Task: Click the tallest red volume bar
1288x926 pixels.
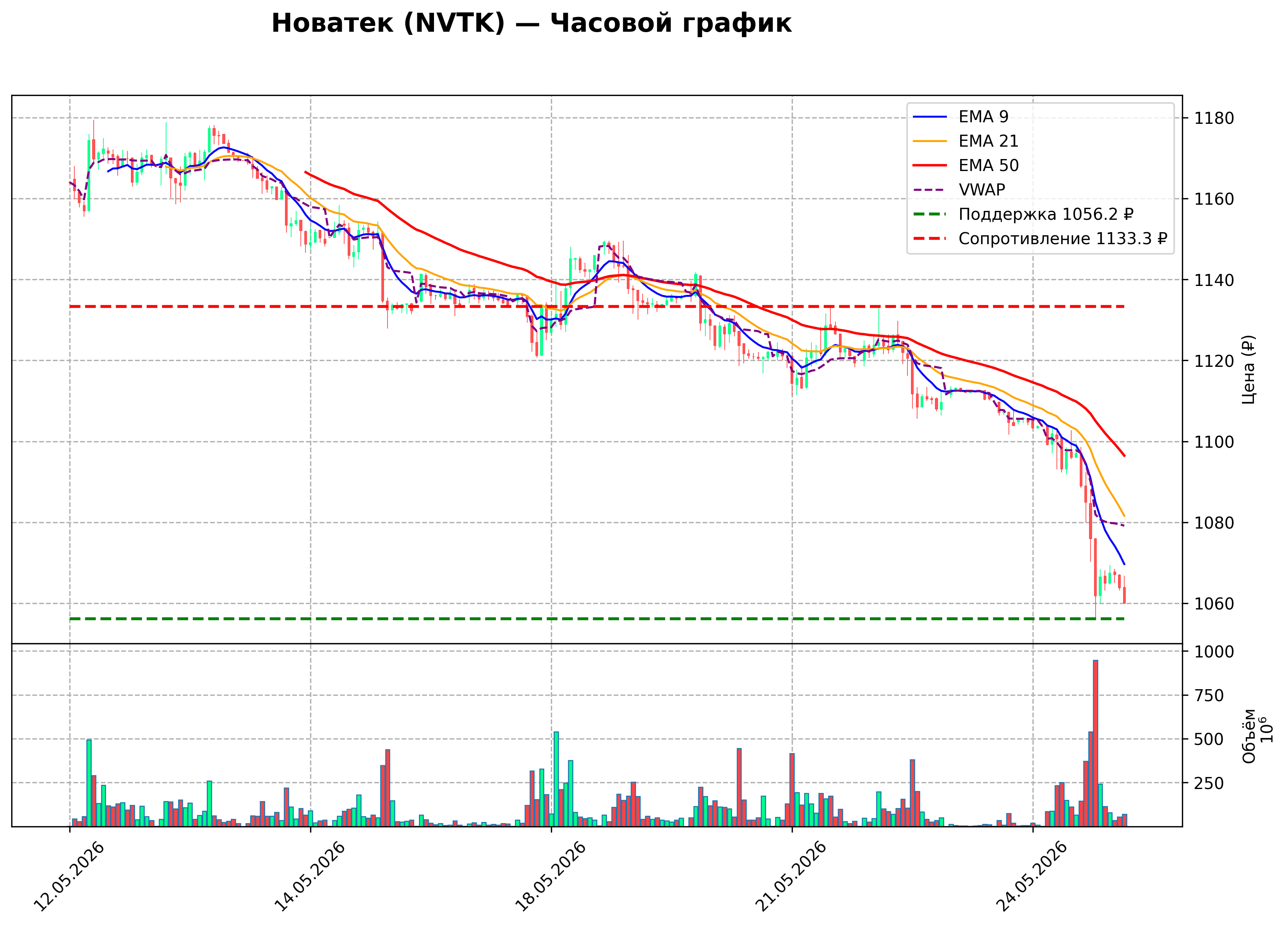Action: [1096, 743]
